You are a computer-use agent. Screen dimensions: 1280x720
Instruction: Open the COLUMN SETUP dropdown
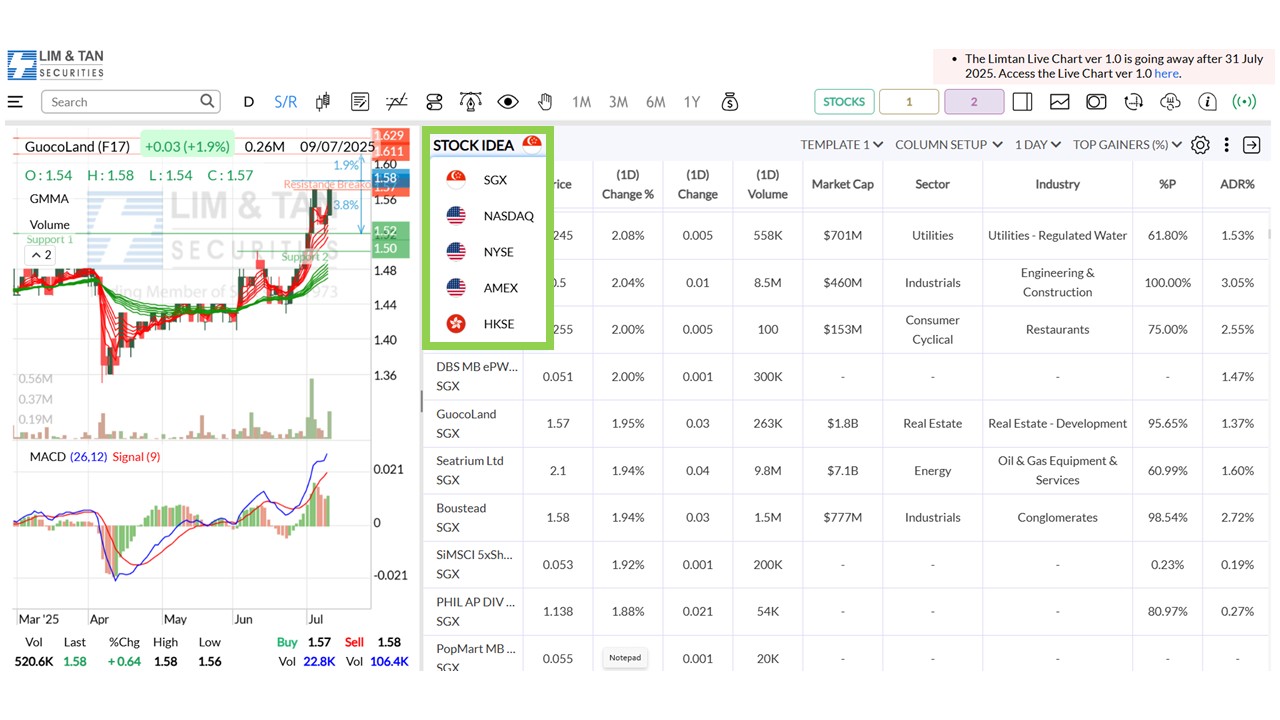tap(948, 145)
